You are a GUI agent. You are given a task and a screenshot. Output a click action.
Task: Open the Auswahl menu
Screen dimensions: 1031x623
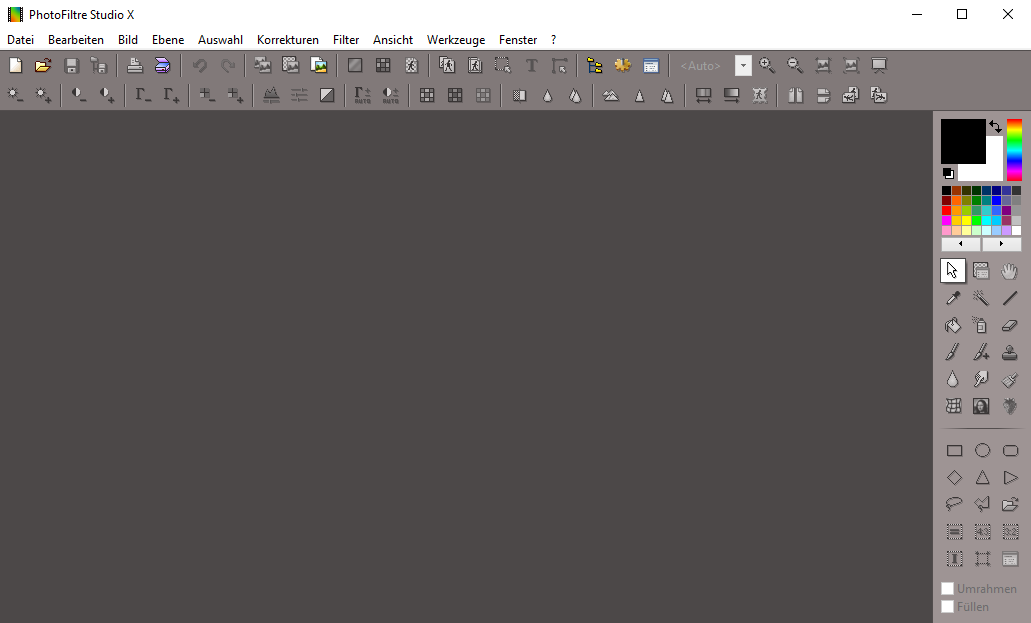pos(220,39)
